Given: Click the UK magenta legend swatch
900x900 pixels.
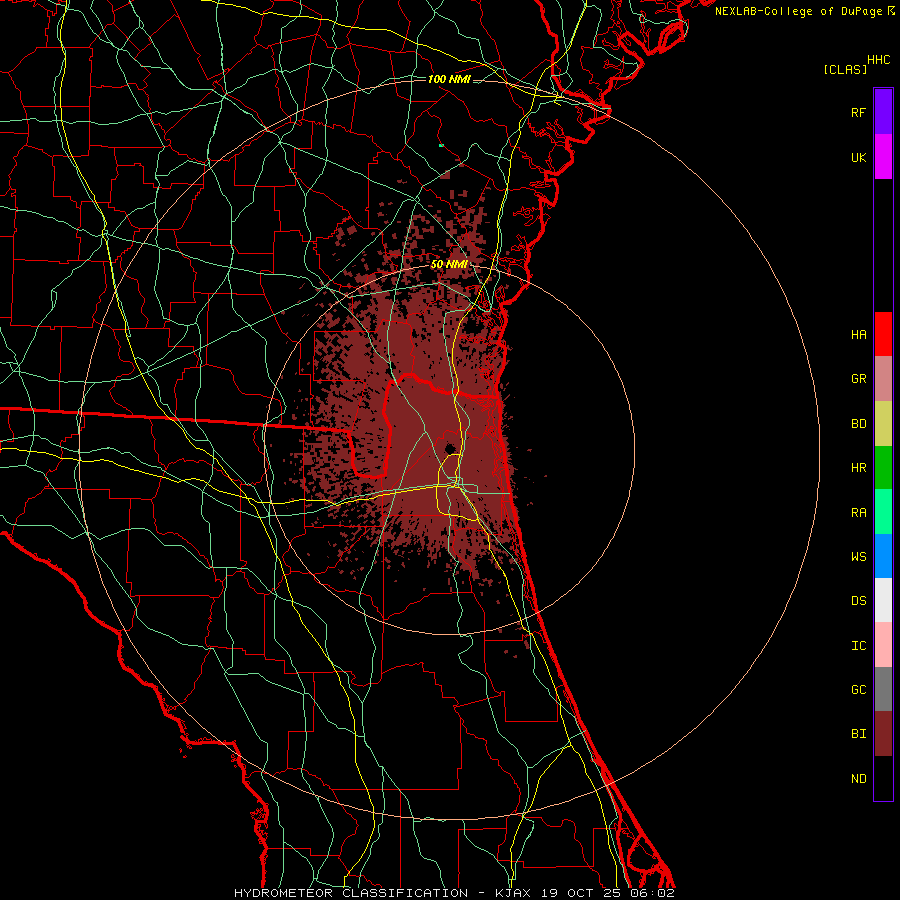Looking at the screenshot, I should (883, 157).
